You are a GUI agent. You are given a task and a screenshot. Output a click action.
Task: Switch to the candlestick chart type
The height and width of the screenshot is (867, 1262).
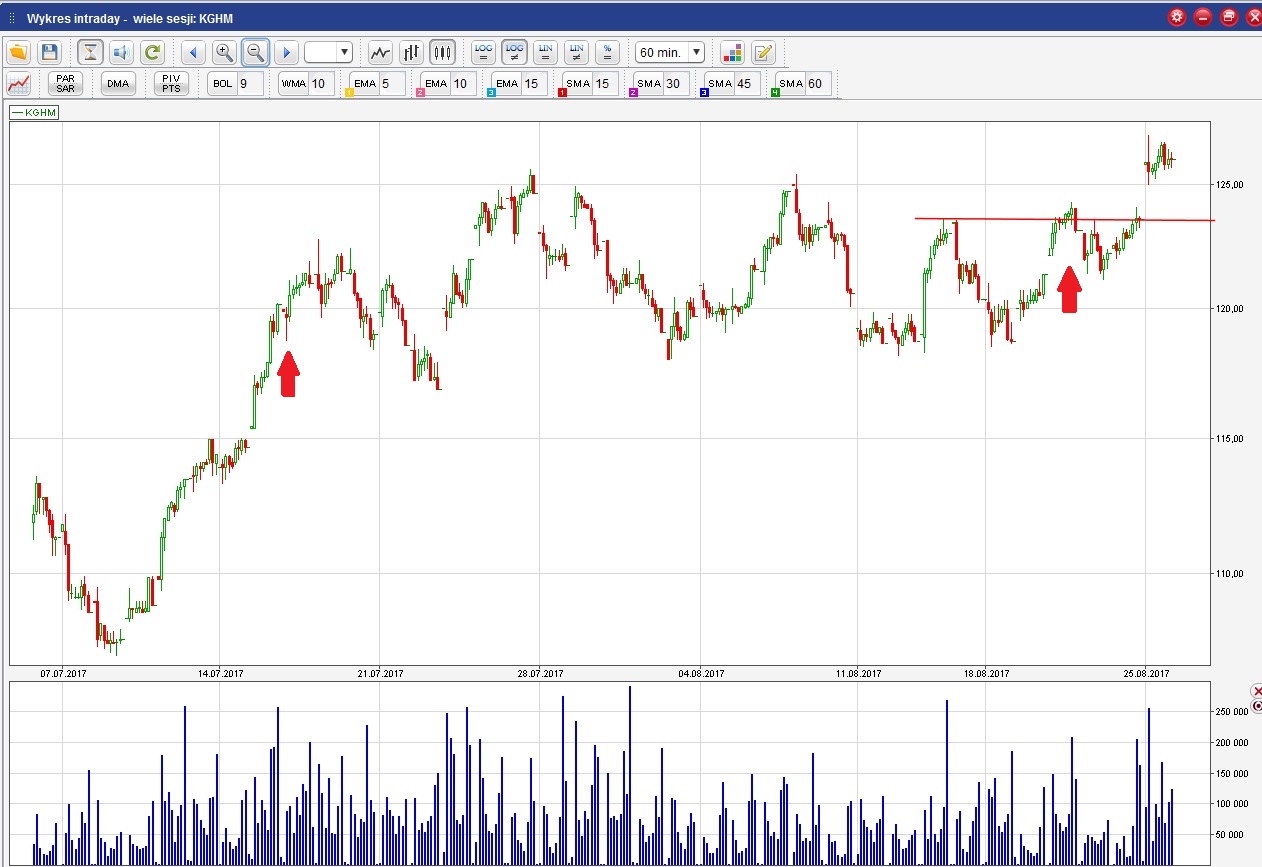point(443,52)
